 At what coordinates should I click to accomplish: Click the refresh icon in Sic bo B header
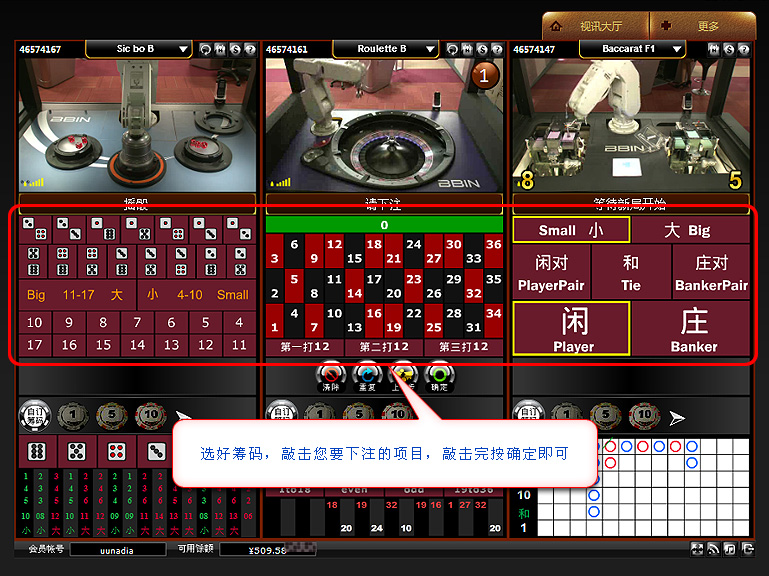click(206, 49)
